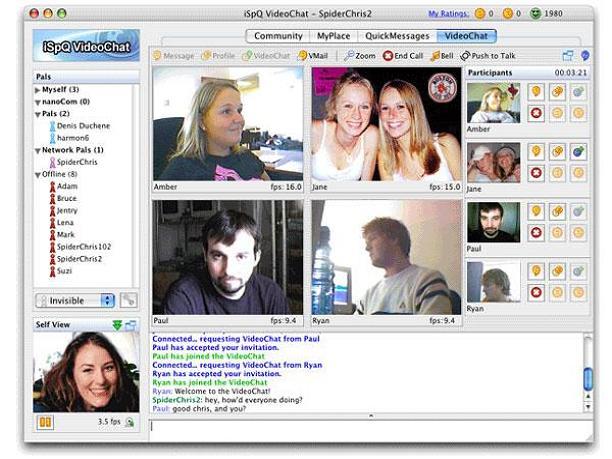Collapse the Network Pals (1) group
Viewport: 612px width, 459px height.
click(37, 150)
